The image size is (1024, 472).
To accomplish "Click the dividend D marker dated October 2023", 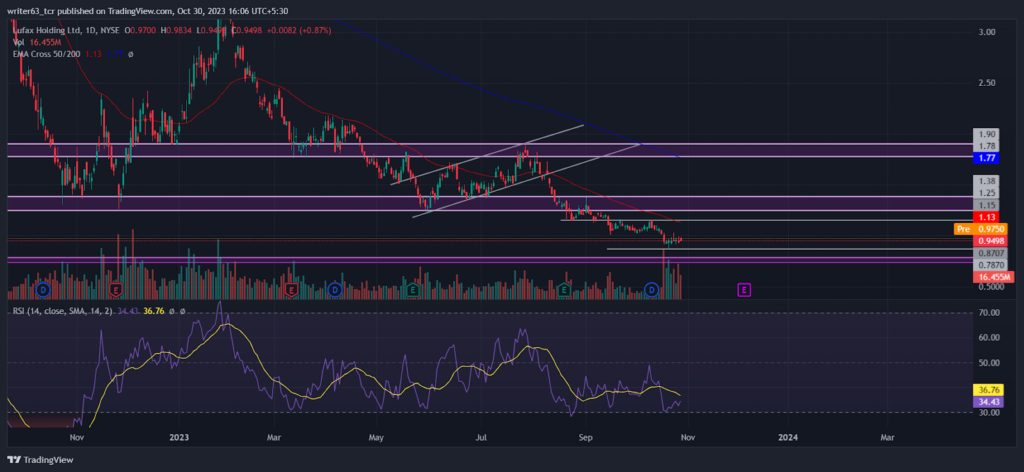I will click(x=651, y=289).
